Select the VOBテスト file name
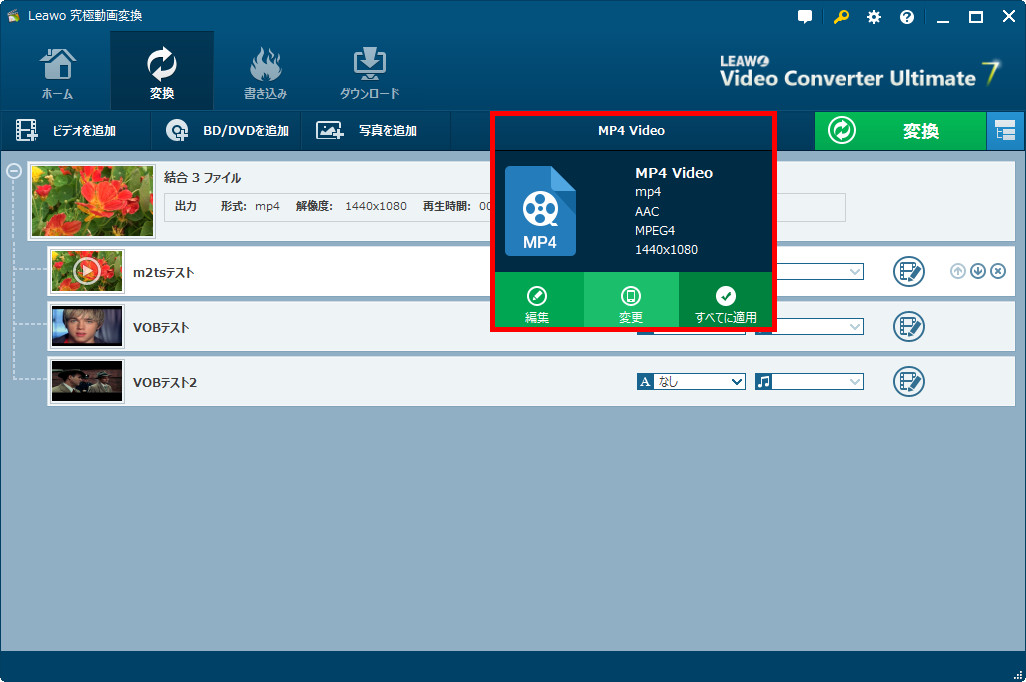 pos(161,327)
